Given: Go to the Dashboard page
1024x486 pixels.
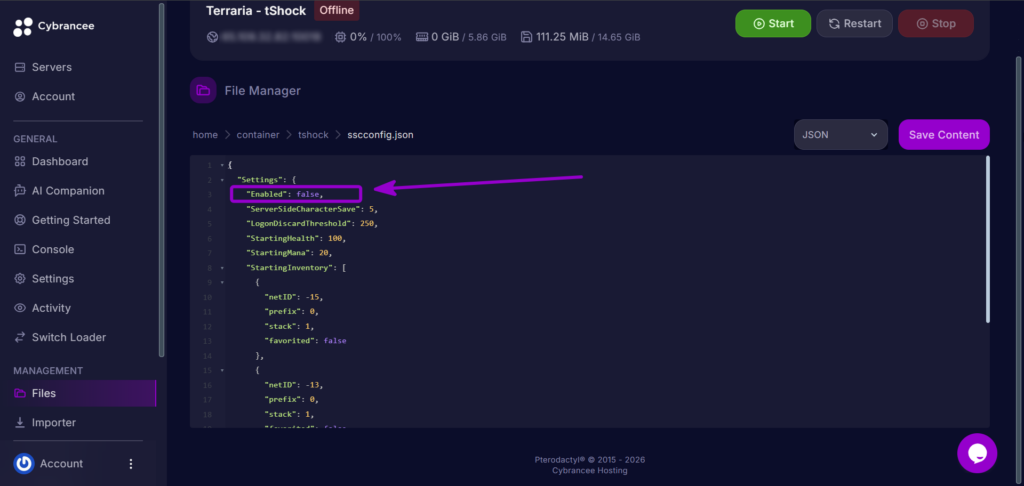Looking at the screenshot, I should point(59,161).
